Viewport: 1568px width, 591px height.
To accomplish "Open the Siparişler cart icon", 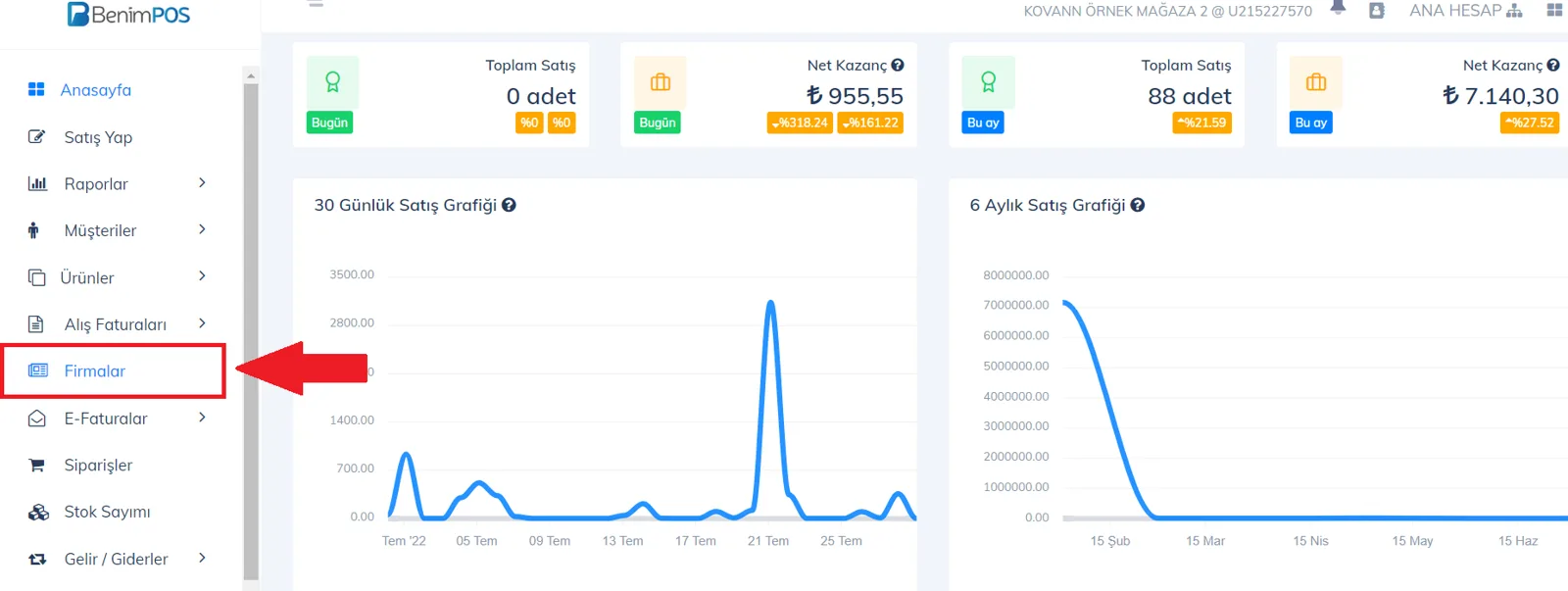I will pyautogui.click(x=37, y=466).
